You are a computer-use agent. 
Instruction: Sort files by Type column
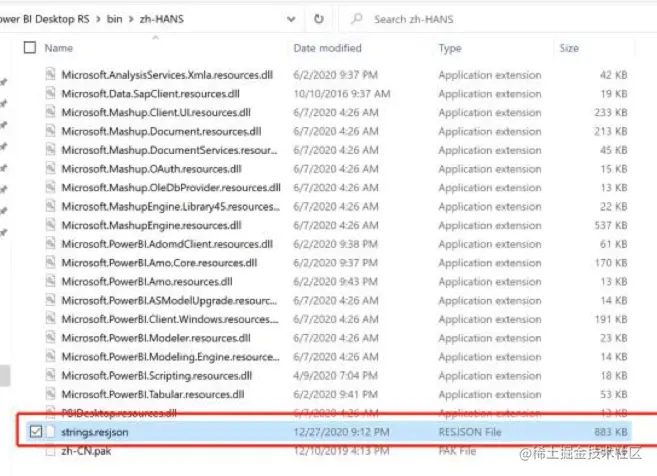(x=450, y=48)
